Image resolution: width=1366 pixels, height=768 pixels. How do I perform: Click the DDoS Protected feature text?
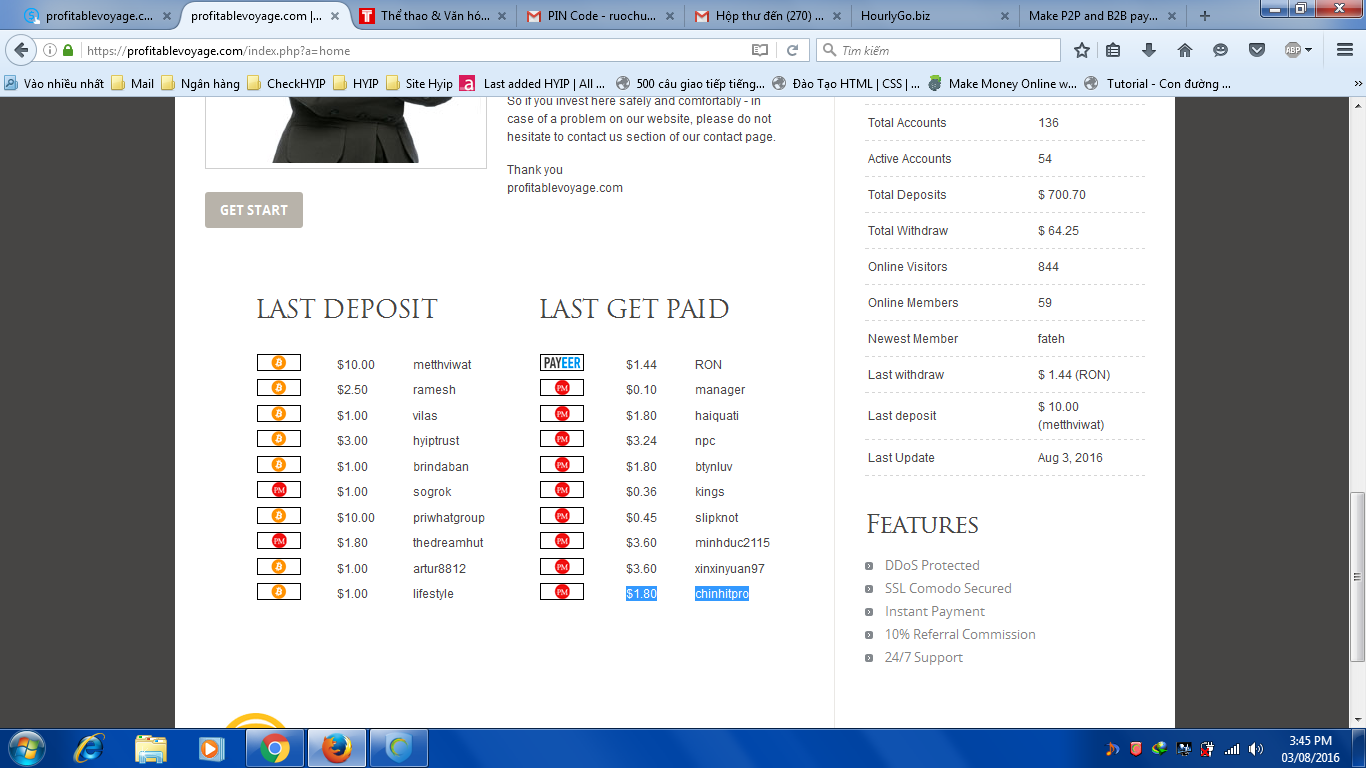pyautogui.click(x=932, y=565)
